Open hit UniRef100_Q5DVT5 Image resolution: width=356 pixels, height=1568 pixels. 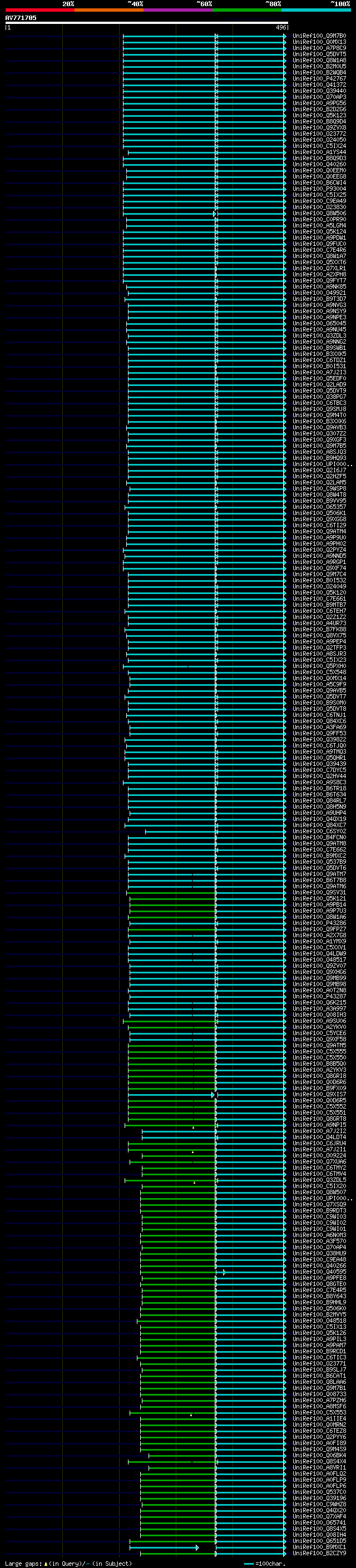319,54
